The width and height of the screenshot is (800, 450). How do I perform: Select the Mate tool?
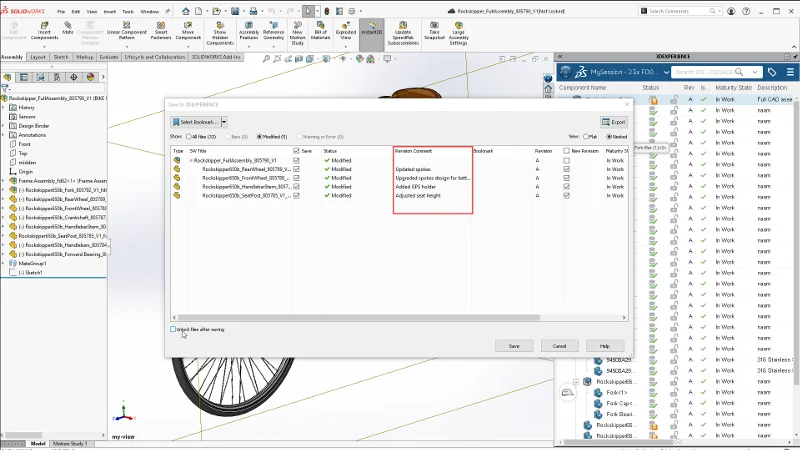pyautogui.click(x=68, y=32)
